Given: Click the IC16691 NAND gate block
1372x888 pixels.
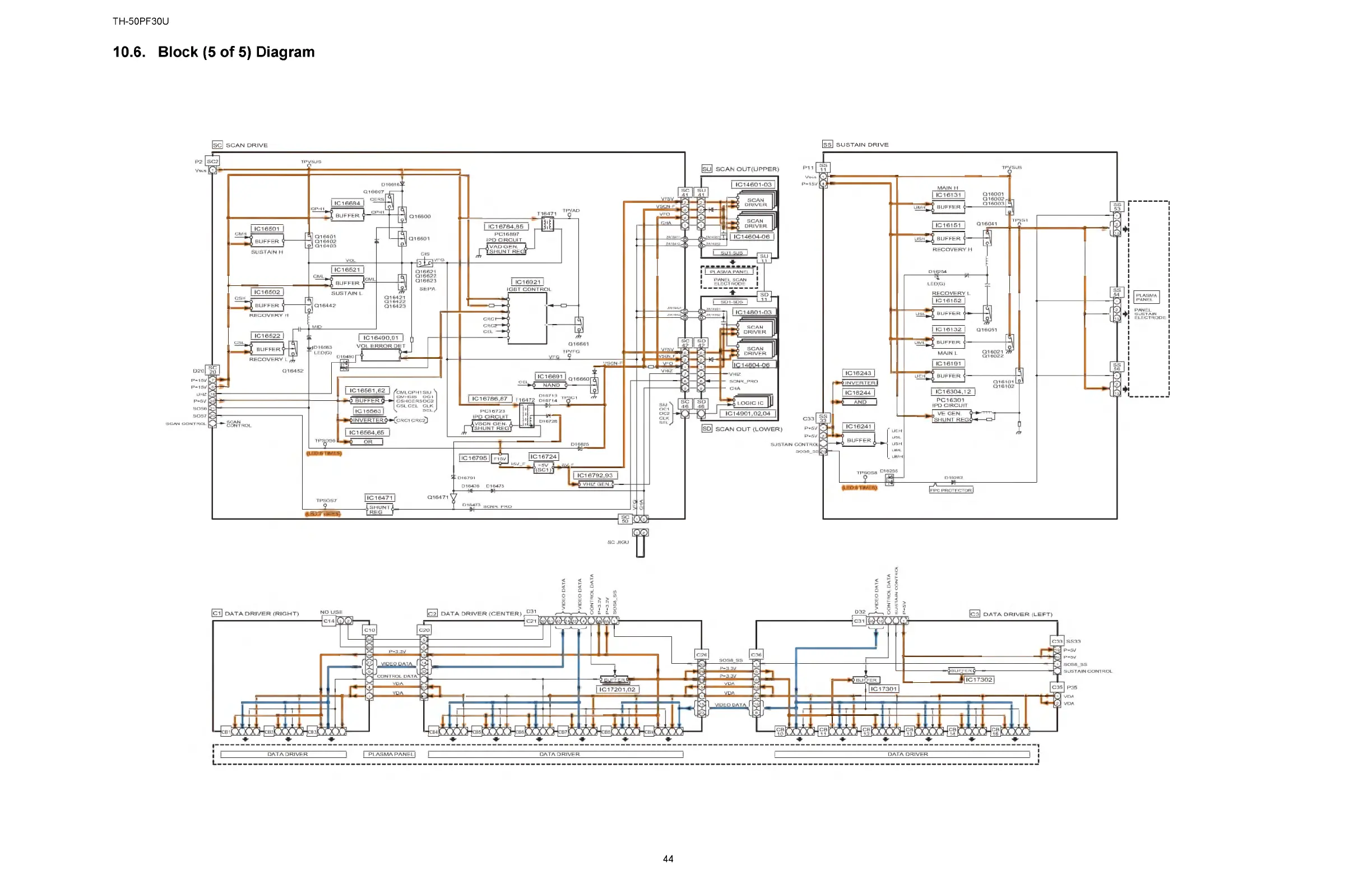Looking at the screenshot, I should tap(550, 385).
